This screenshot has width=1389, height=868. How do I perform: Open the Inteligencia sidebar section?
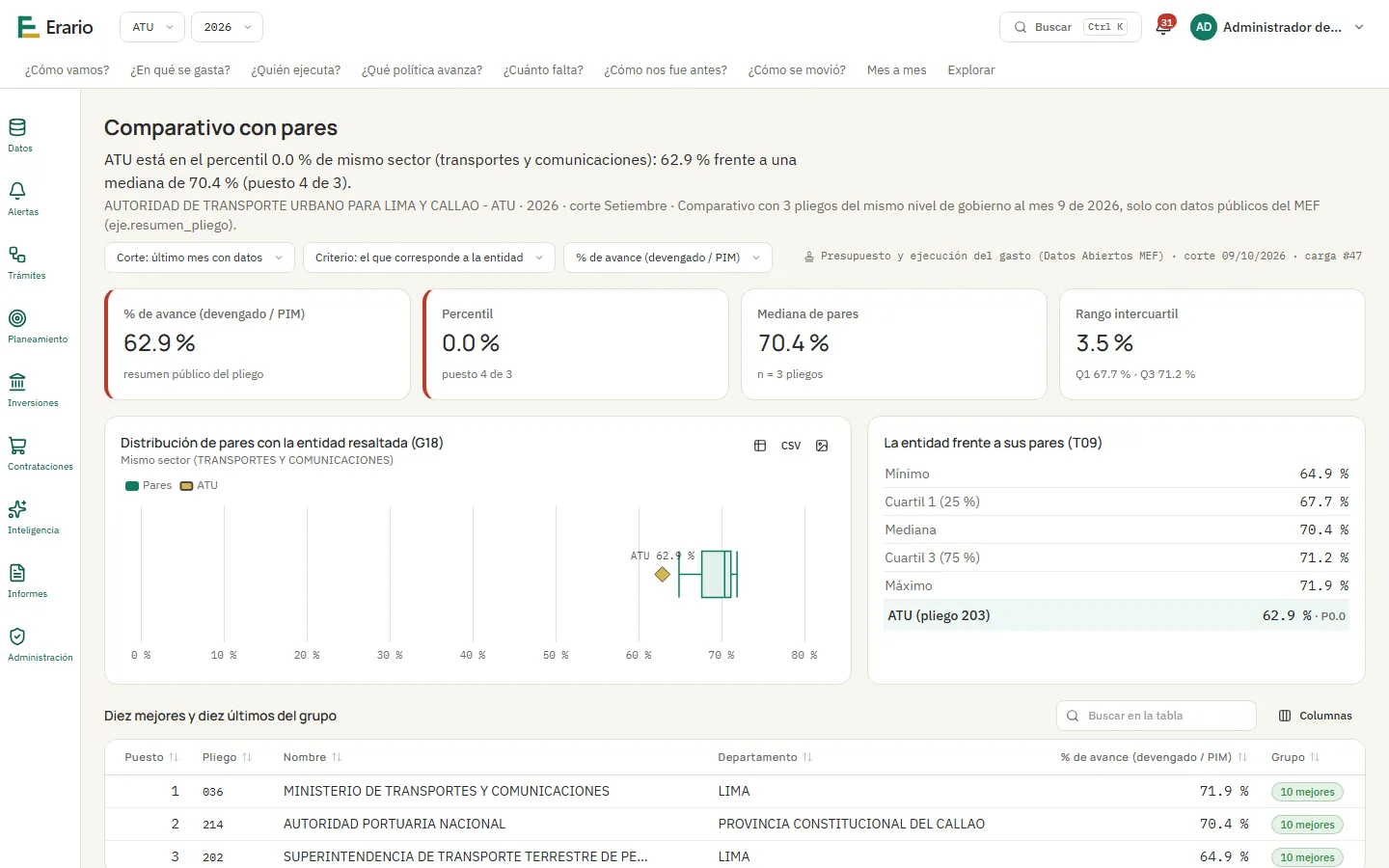tap(33, 517)
